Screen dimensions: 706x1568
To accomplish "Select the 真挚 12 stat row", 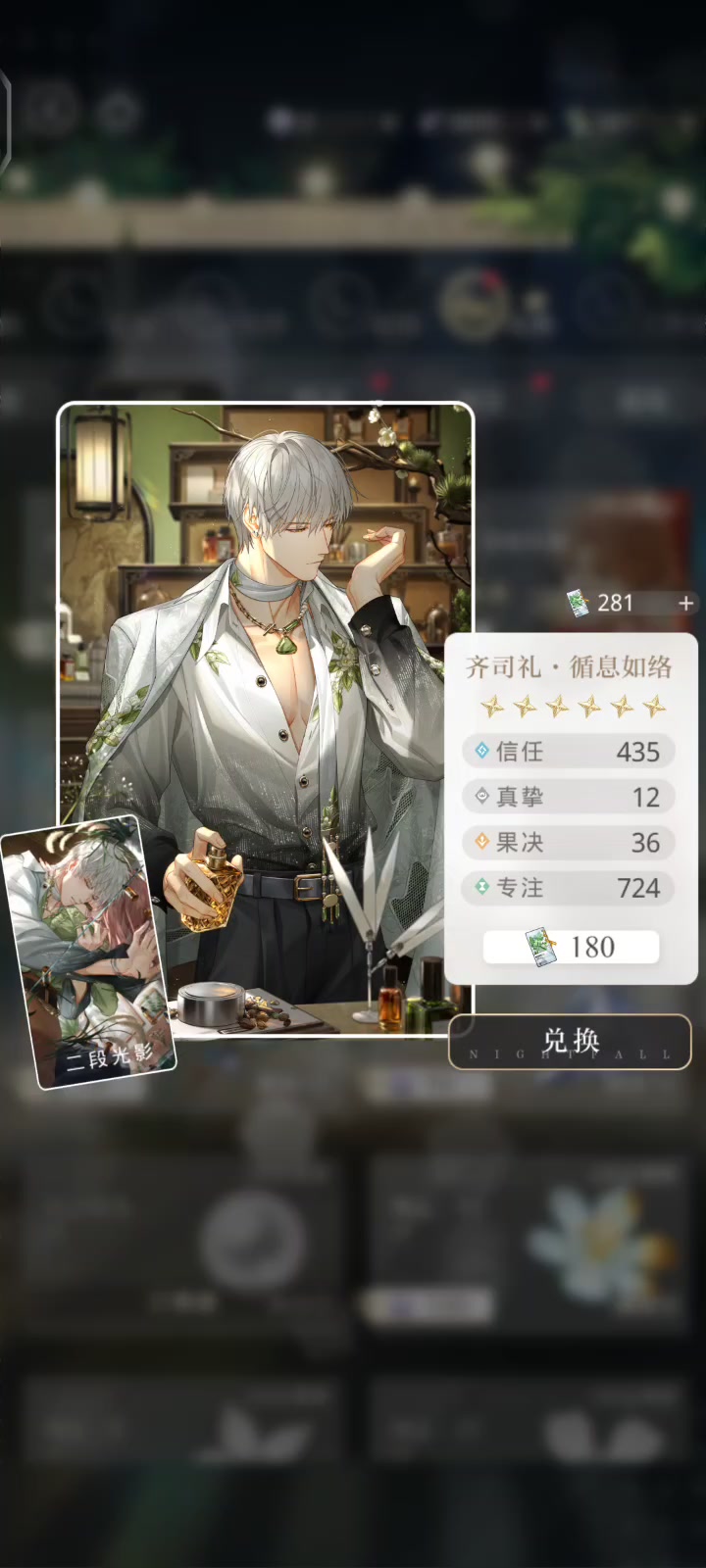I will pos(569,797).
